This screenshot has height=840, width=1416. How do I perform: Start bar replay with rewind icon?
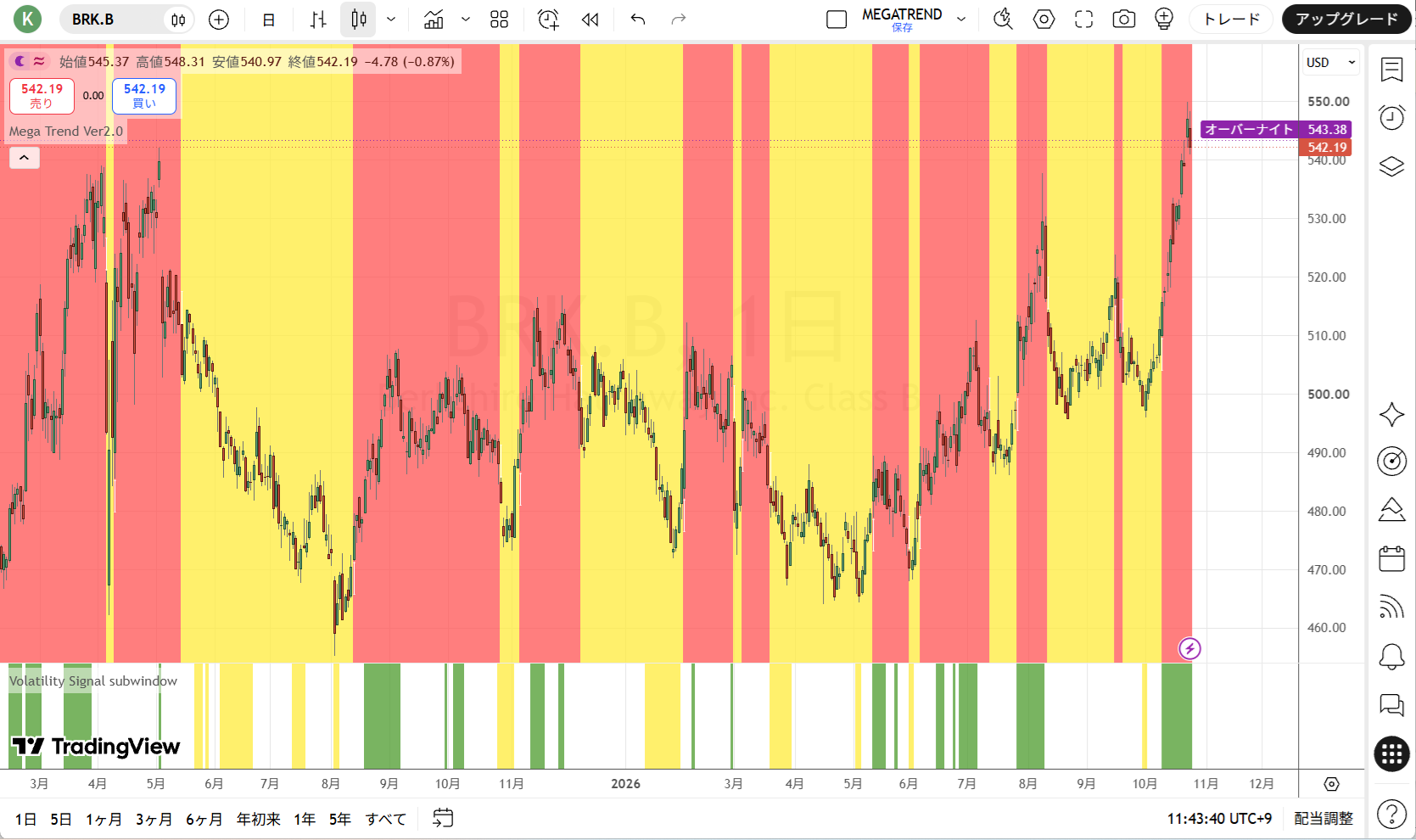590,20
